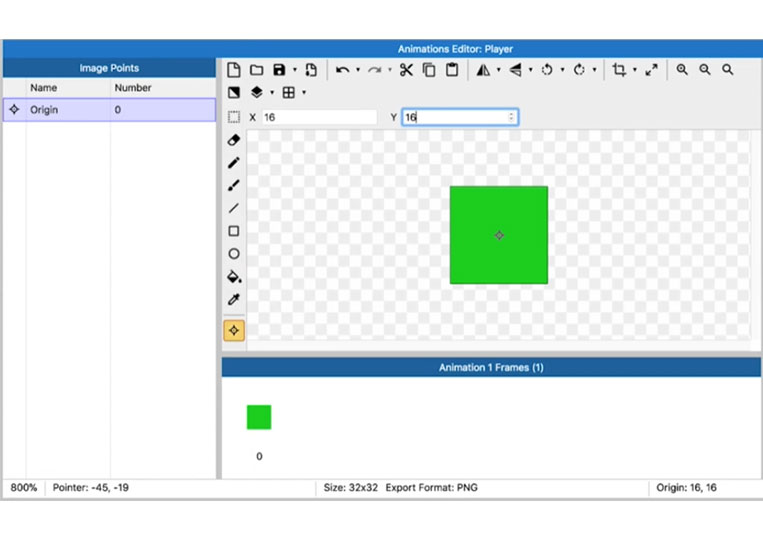
Task: Click the resize image icon
Action: click(x=652, y=70)
